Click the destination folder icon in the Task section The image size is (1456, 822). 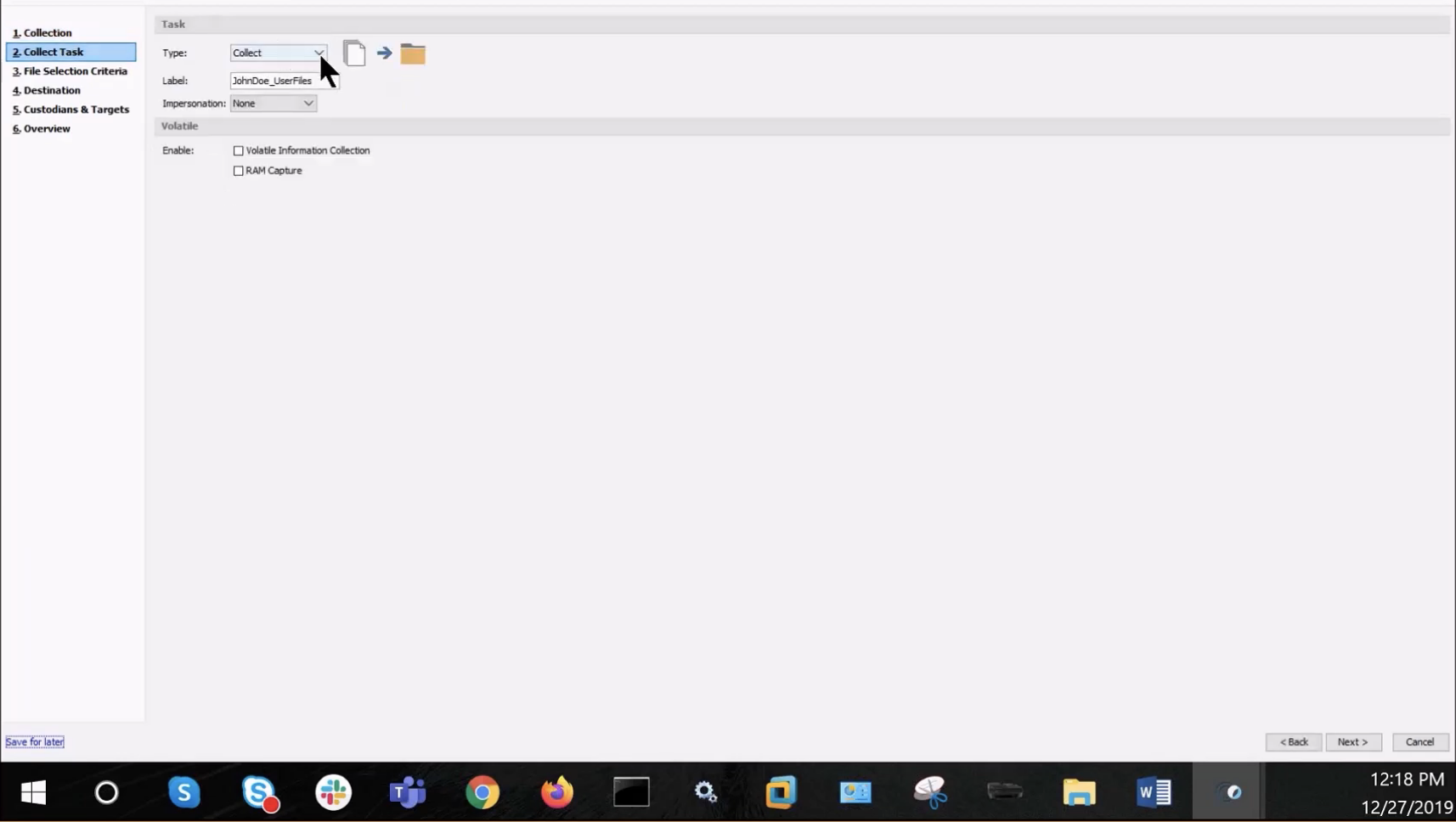[413, 53]
